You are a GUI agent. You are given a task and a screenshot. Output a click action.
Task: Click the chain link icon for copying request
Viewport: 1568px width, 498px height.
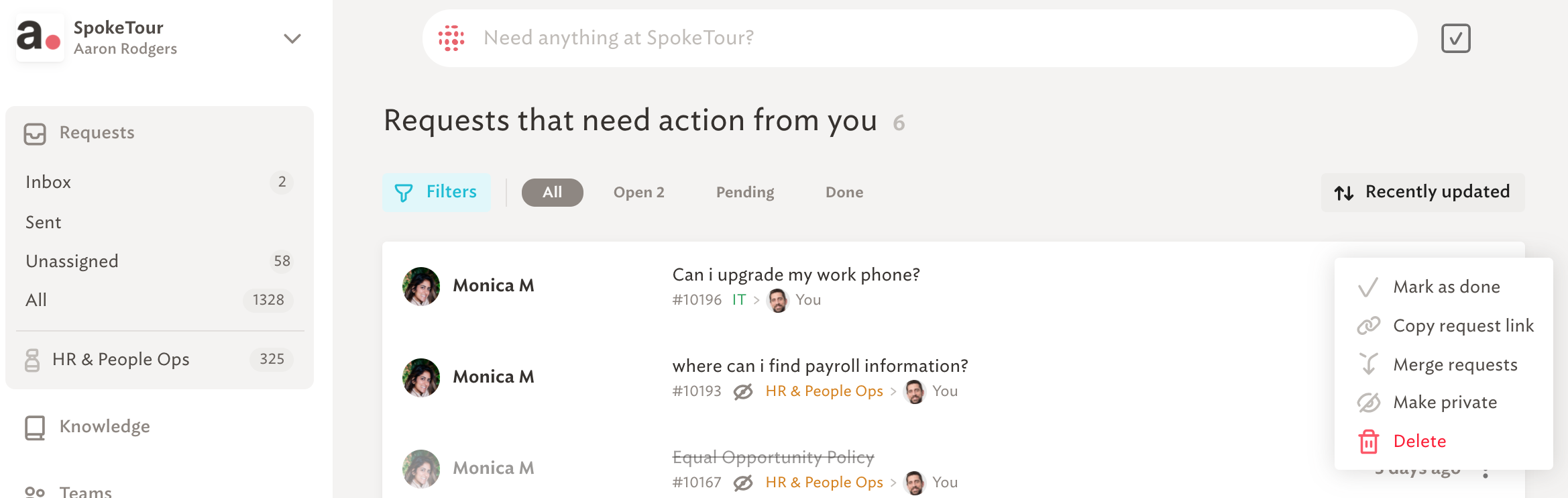(1368, 326)
